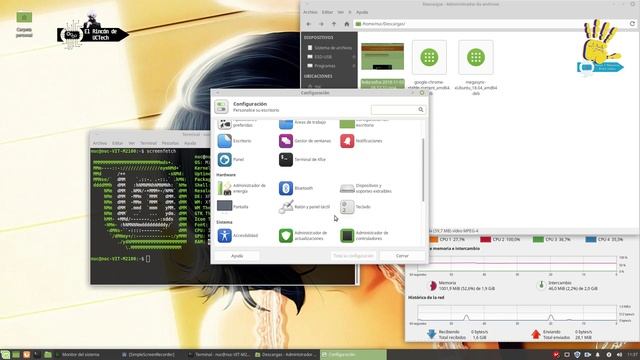Open Ayuda menu in file manager

coord(362,12)
